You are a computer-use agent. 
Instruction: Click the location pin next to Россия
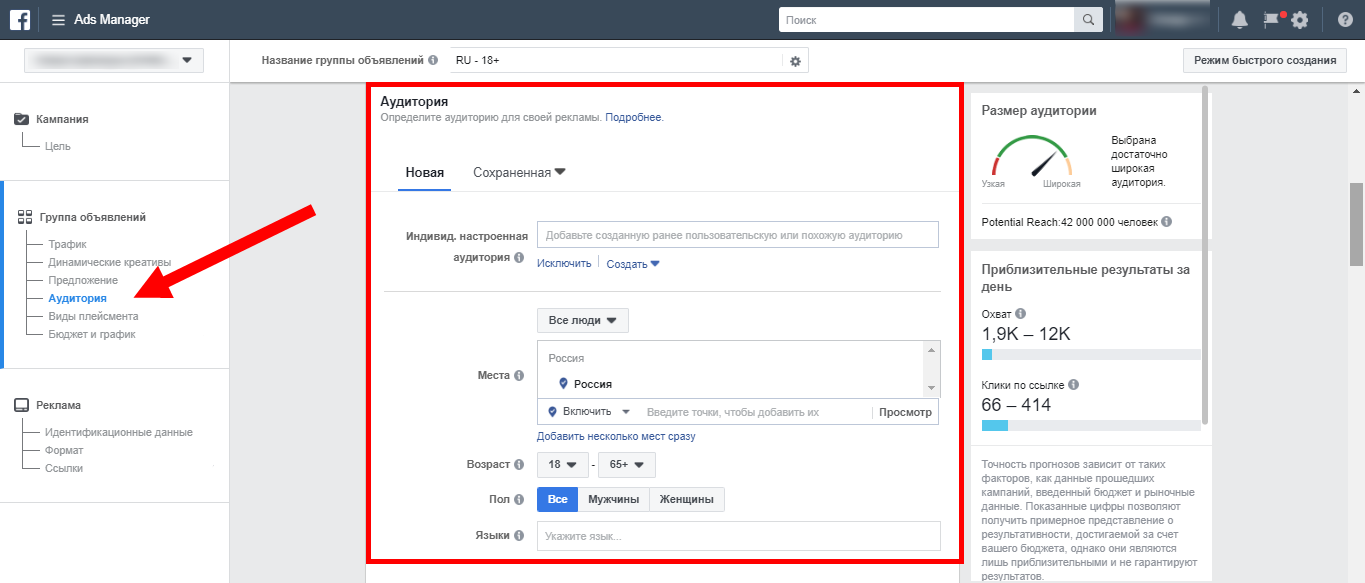563,384
